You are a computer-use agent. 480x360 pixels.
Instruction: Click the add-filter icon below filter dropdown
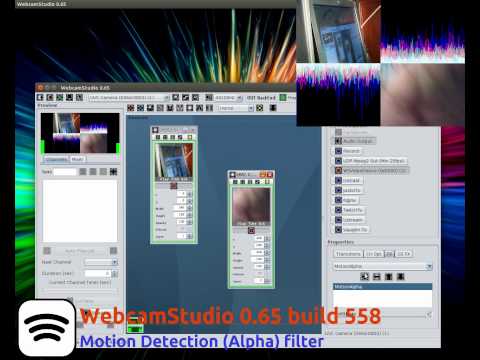(x=364, y=277)
